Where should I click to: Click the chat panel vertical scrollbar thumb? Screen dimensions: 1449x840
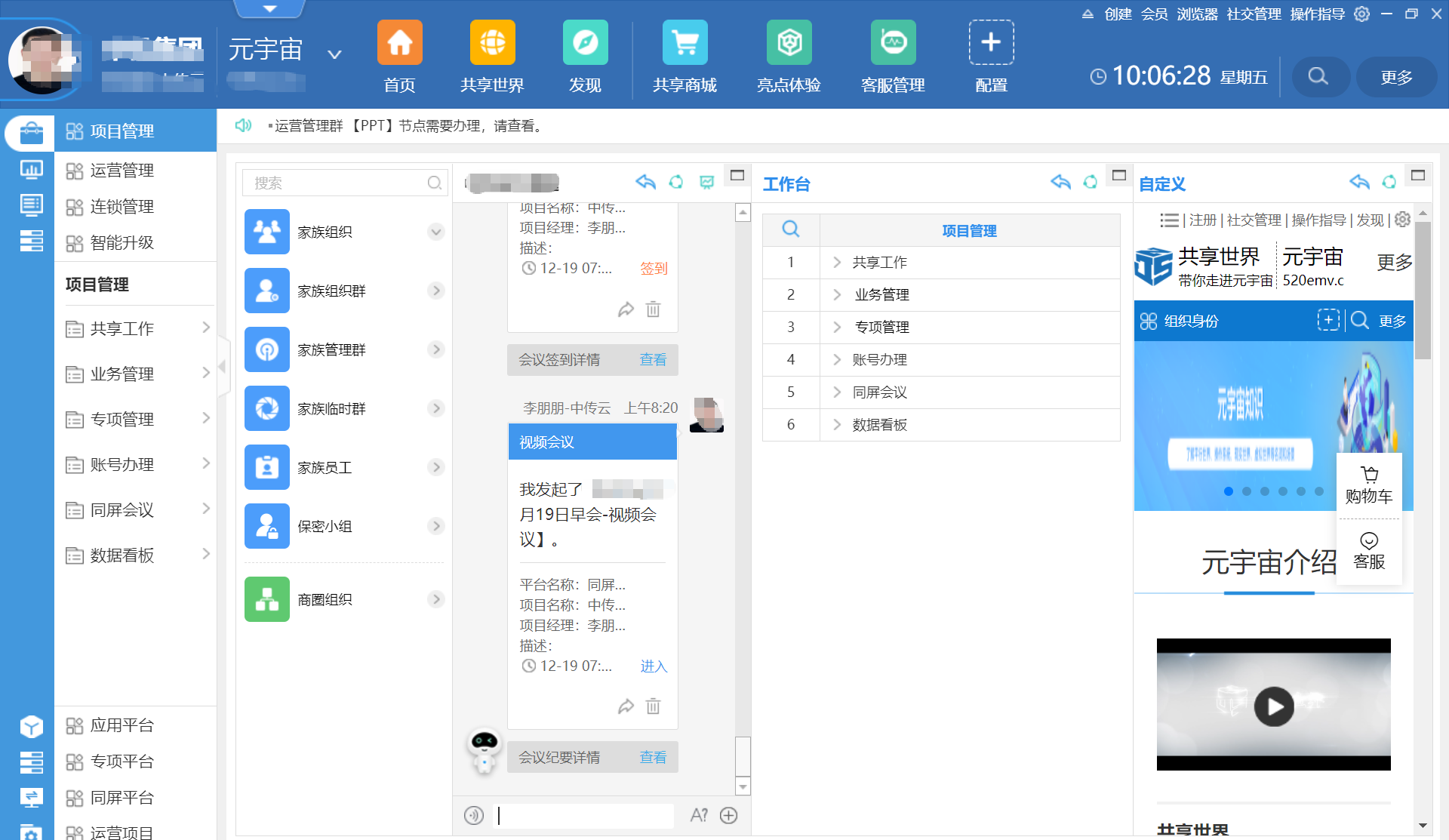[743, 756]
